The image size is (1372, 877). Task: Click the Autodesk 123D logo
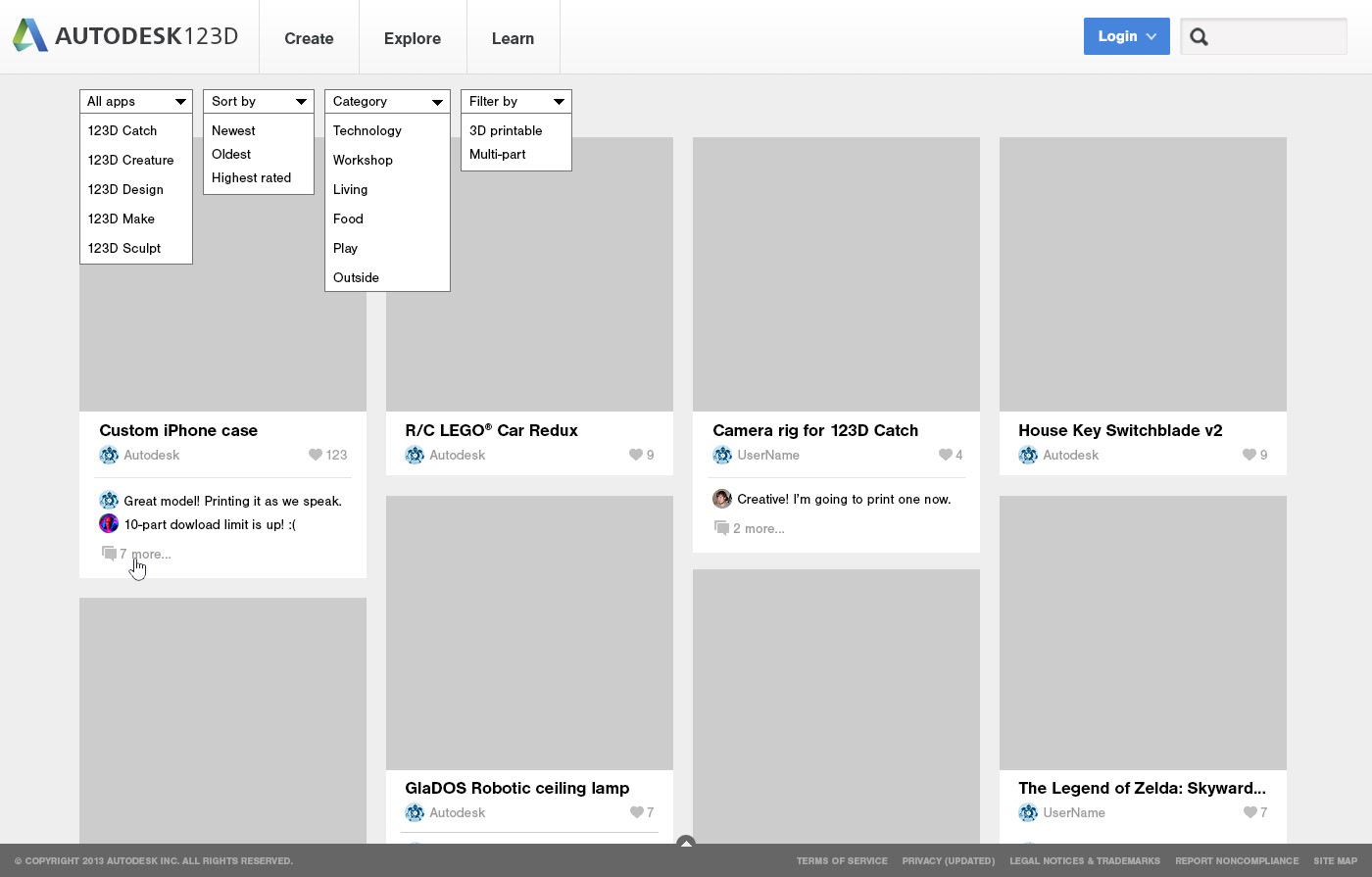pyautogui.click(x=125, y=36)
